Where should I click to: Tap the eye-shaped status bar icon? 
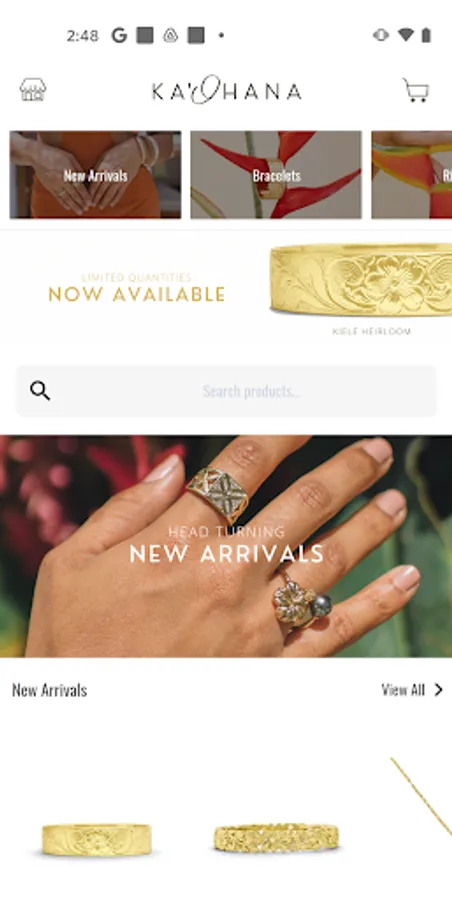click(381, 36)
